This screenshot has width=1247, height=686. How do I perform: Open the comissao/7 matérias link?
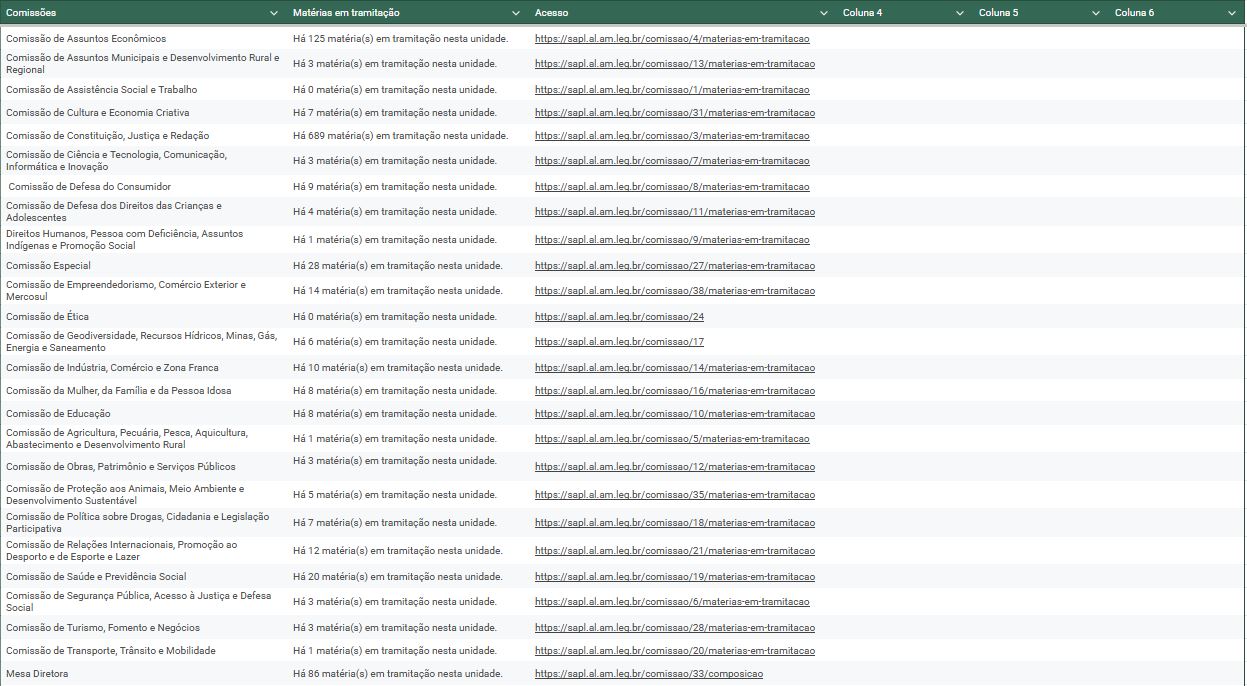672,161
